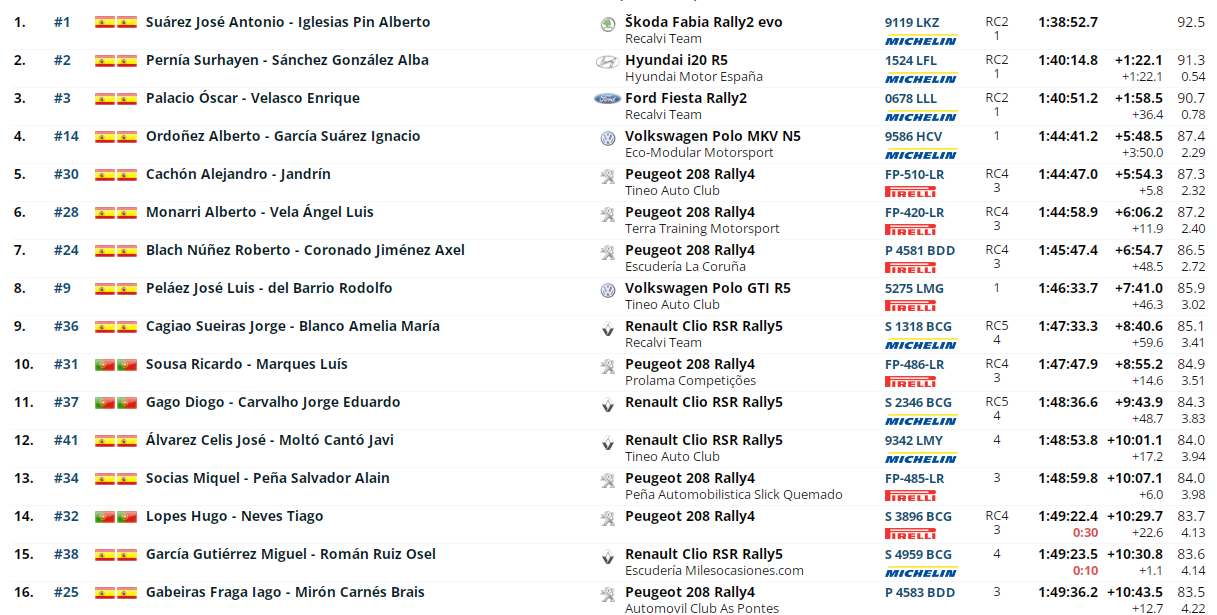1217x615 pixels.
Task: Click the Peugeot icon in Blach Núñez Roberto's row
Action: 607,252
